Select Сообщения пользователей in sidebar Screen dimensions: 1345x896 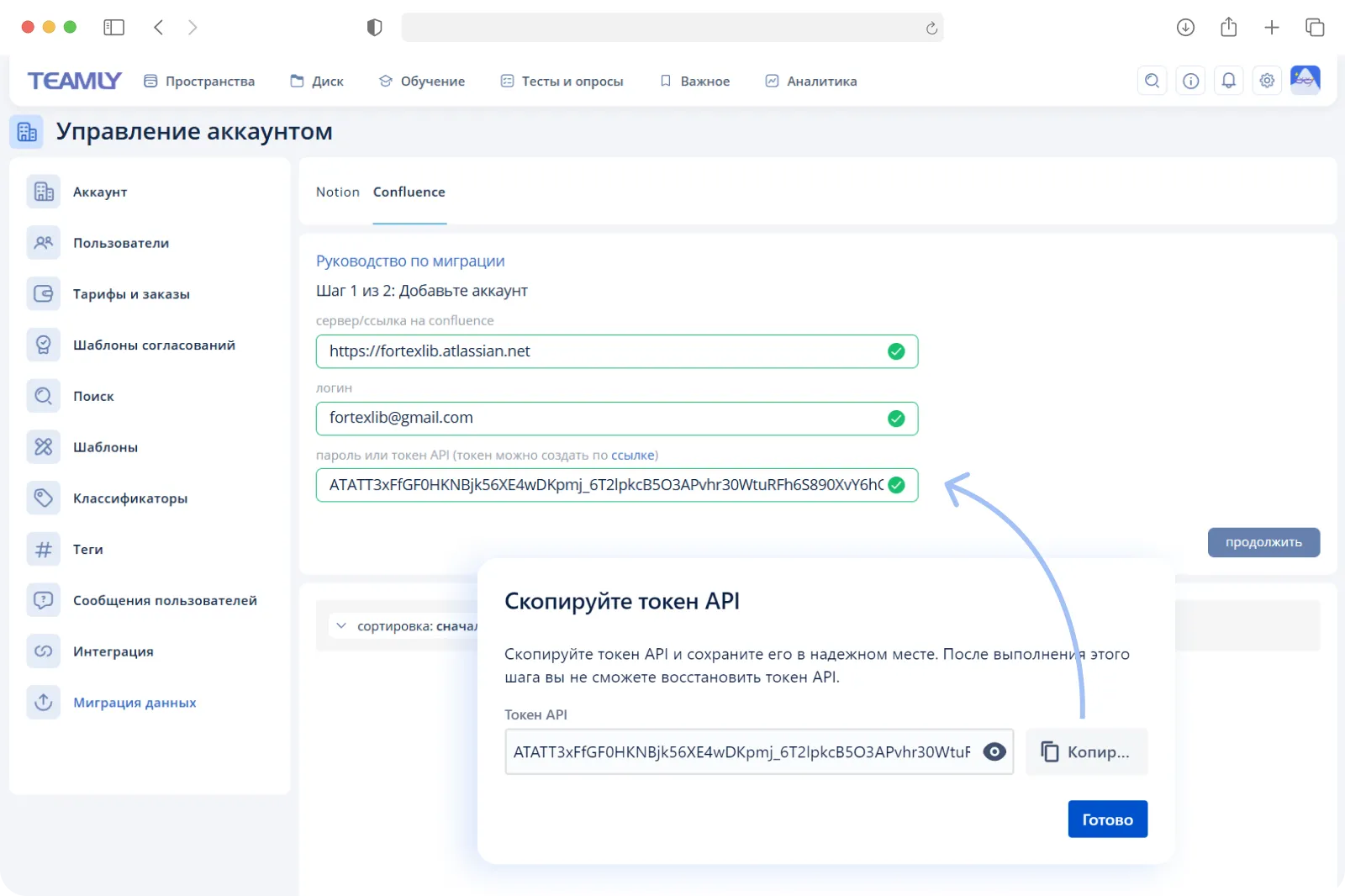point(165,600)
